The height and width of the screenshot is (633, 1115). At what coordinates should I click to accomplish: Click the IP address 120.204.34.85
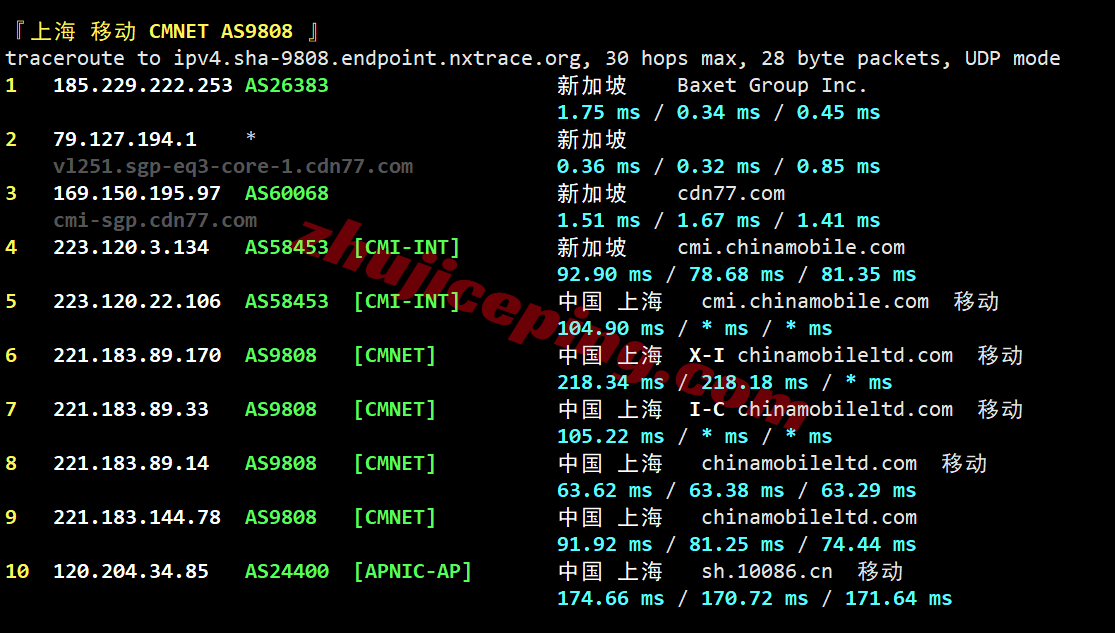coord(130,571)
